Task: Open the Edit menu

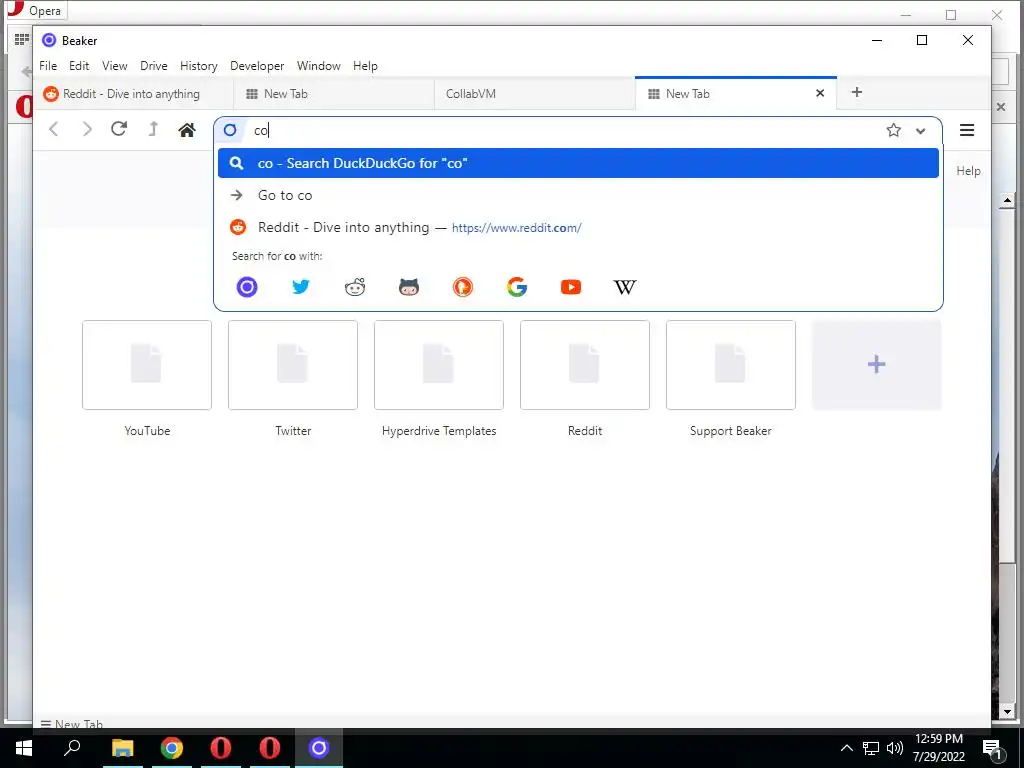Action: click(79, 66)
